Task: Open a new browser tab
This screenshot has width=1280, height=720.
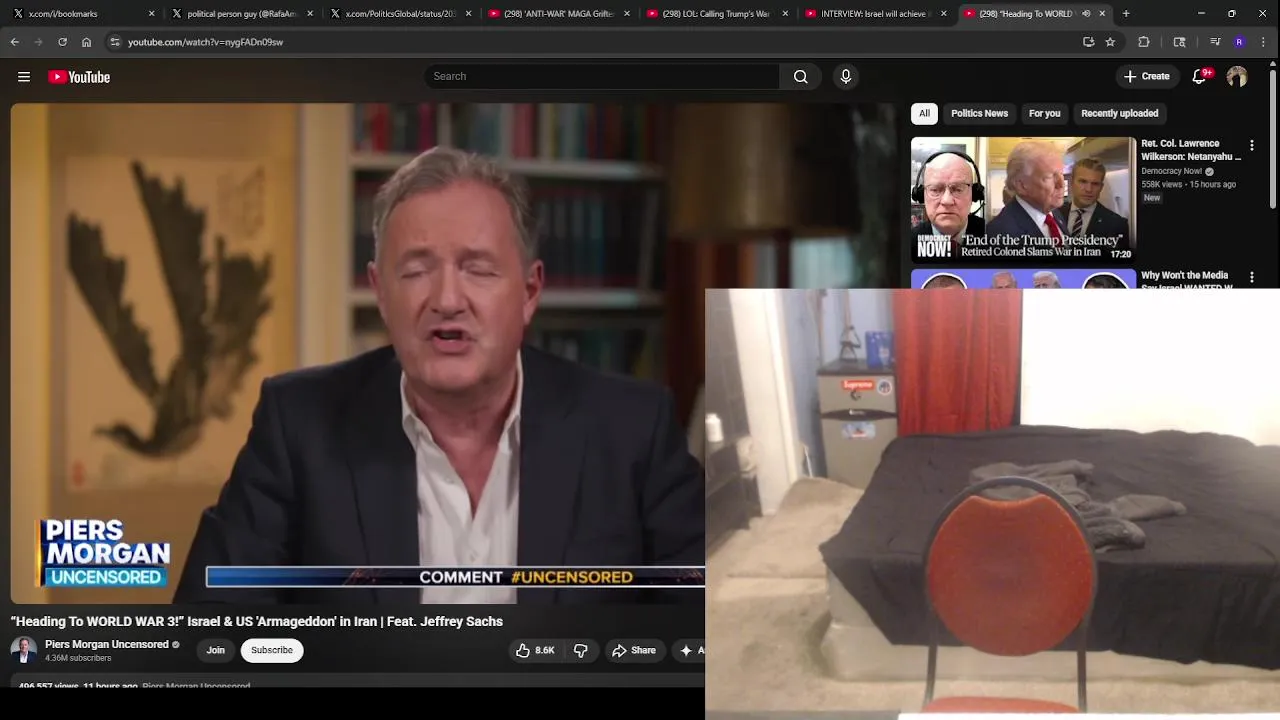Action: coord(1126,14)
